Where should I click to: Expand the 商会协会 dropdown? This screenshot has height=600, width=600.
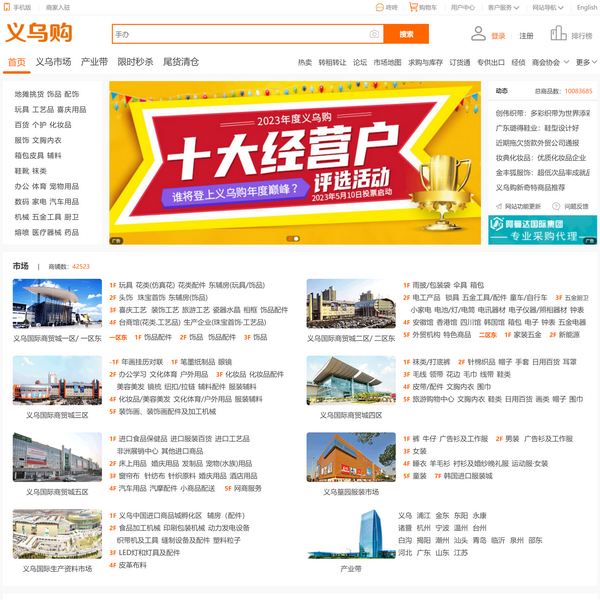coord(549,62)
